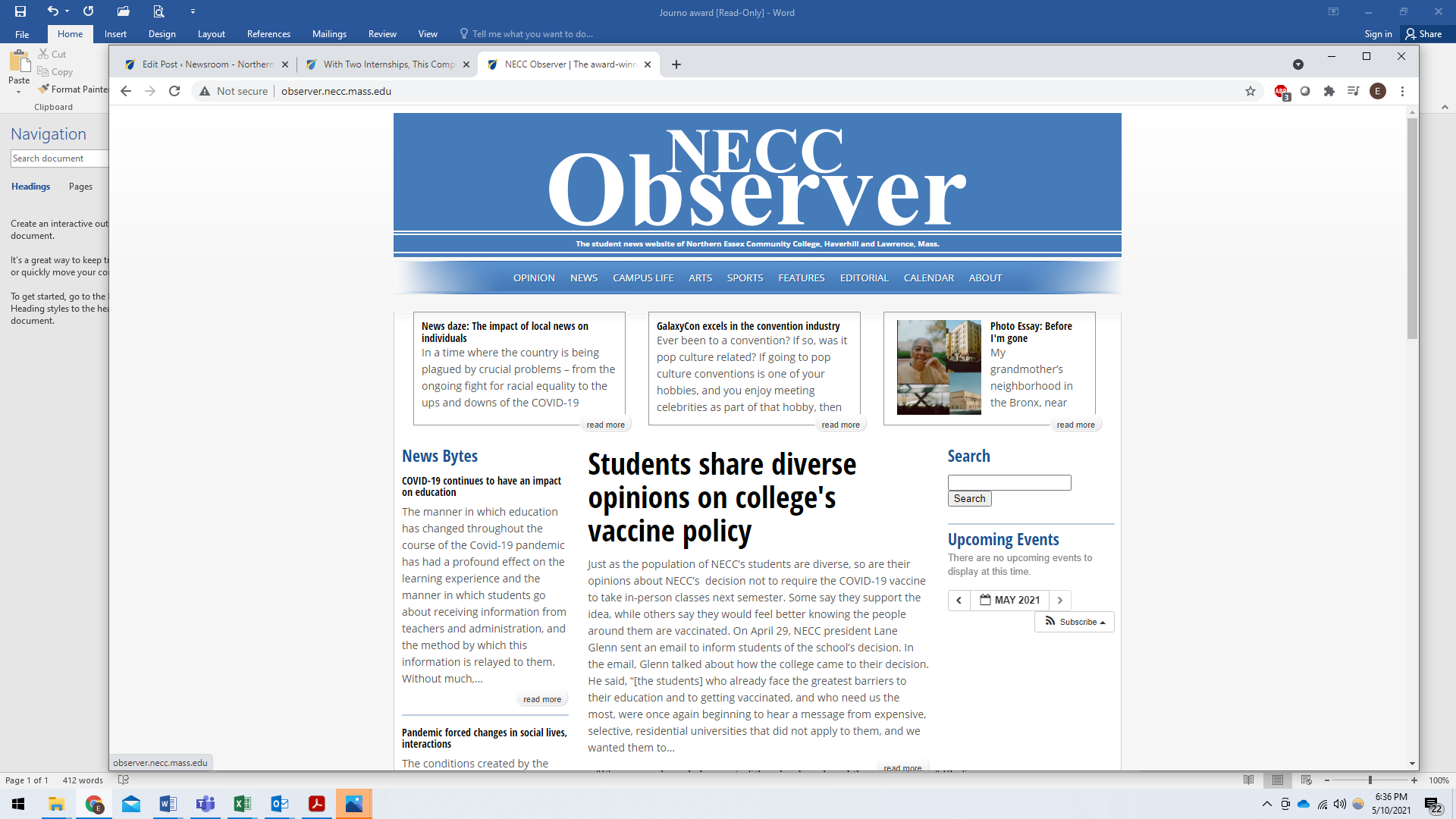Screen dimensions: 1456x819
Task: Click the browser Back arrow
Action: pyautogui.click(x=126, y=91)
